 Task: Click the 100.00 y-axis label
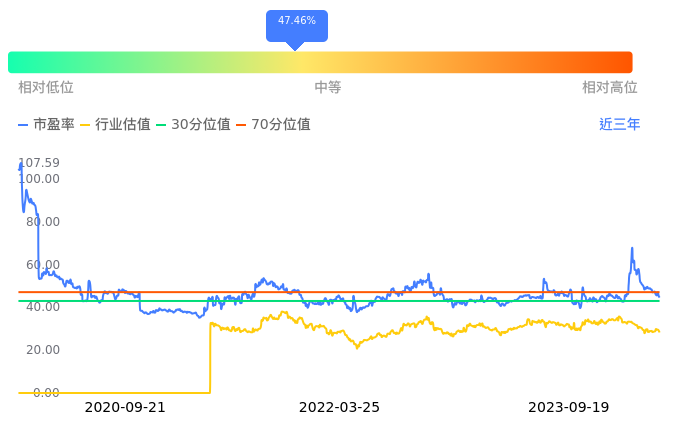point(40,179)
